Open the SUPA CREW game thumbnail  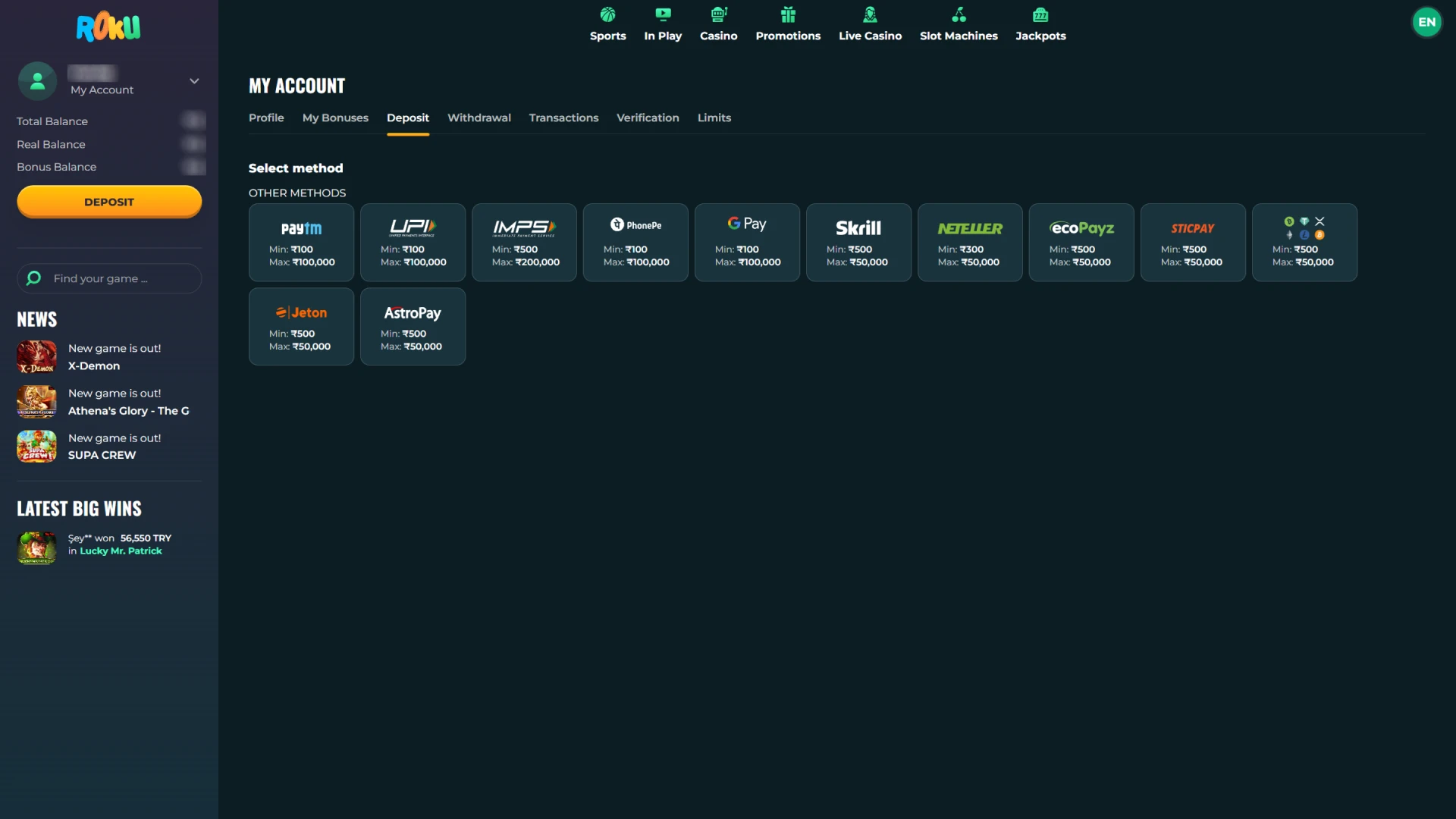click(36, 447)
